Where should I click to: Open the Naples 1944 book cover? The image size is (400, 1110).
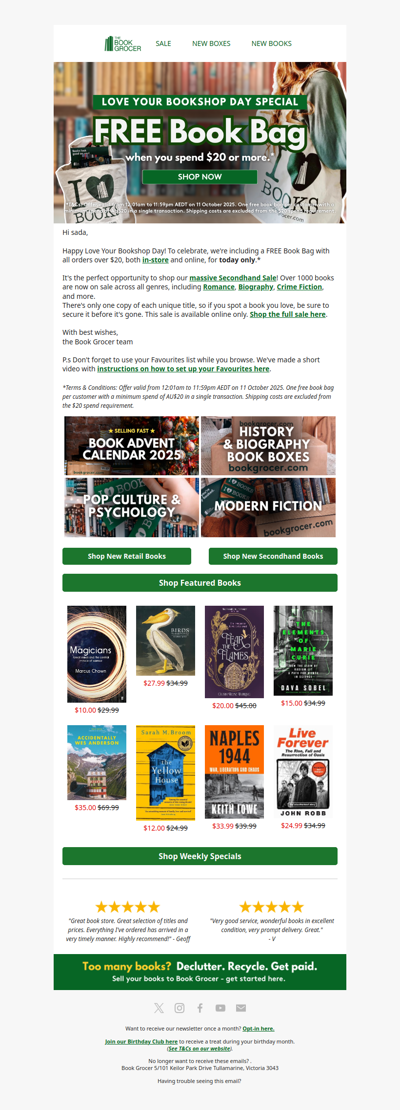234,772
